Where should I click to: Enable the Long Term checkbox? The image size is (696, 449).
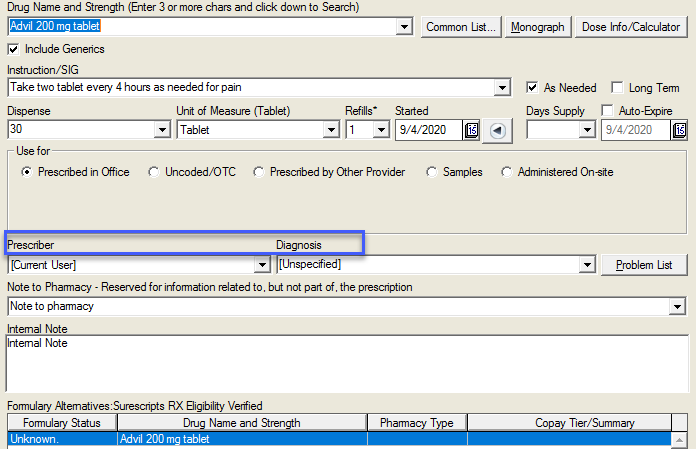click(617, 88)
